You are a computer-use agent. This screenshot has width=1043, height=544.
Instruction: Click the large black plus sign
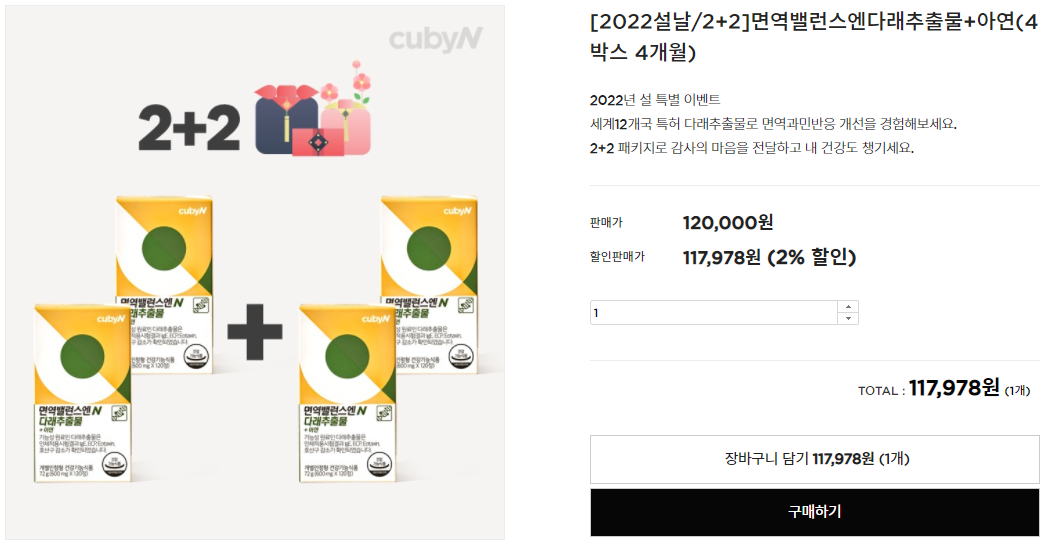(255, 332)
